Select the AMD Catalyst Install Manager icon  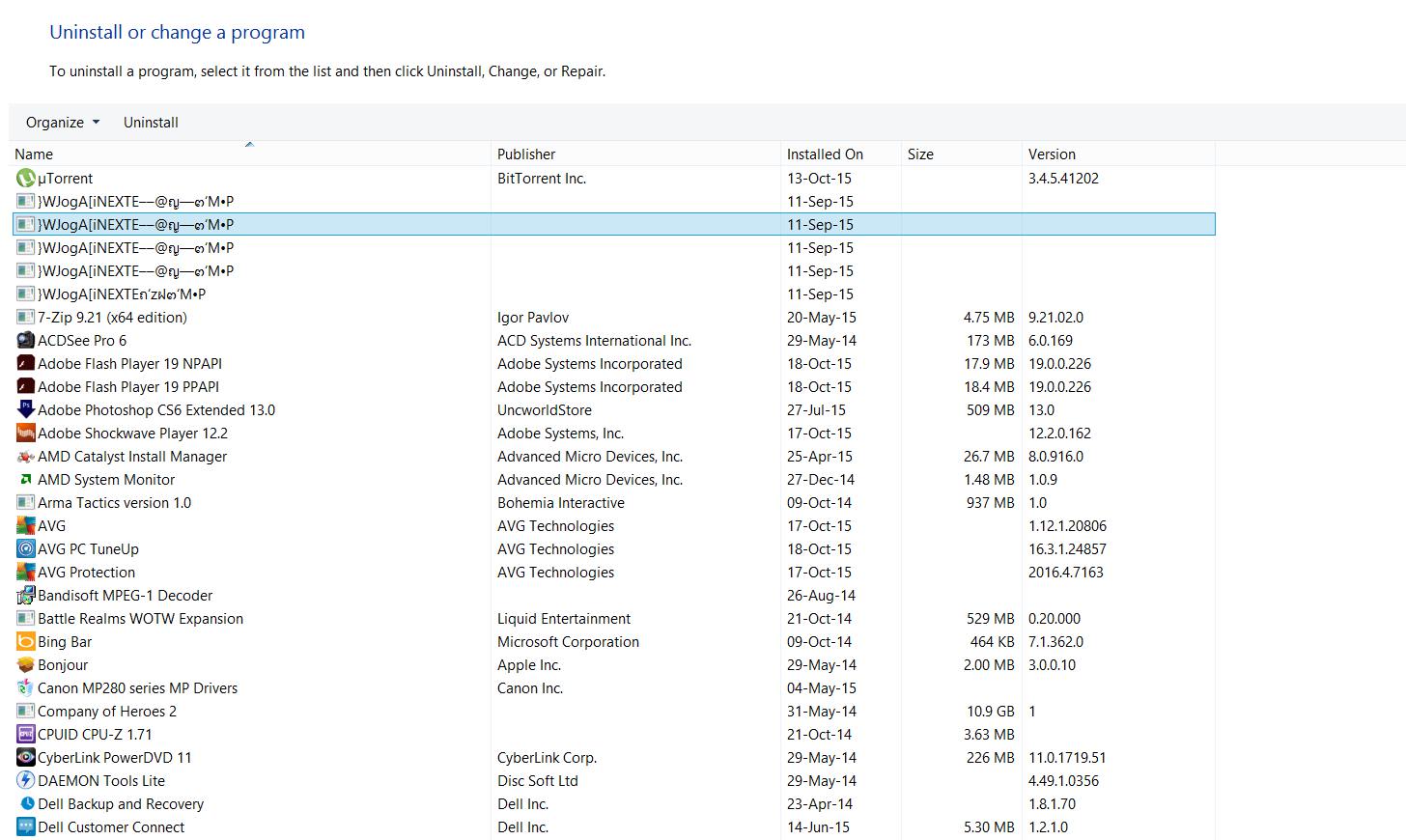26,457
